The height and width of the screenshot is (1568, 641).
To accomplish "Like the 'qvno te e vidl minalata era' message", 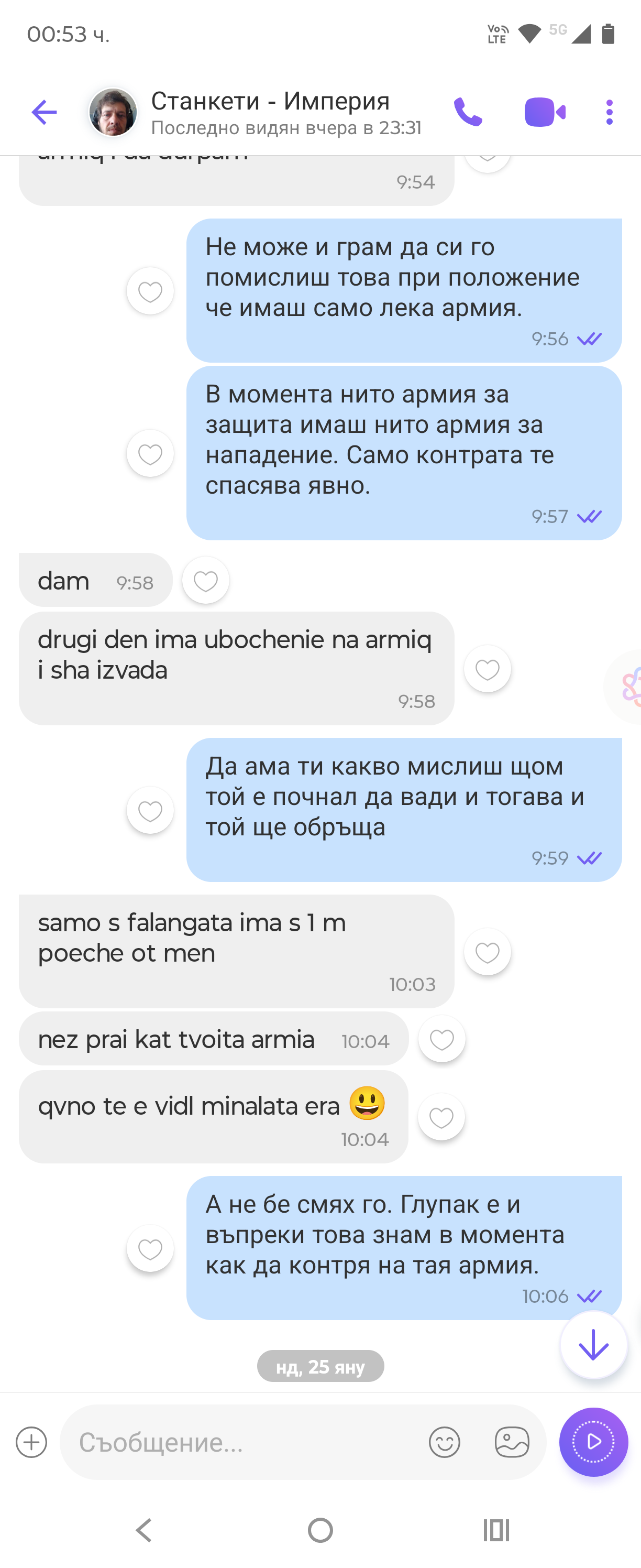I will tap(441, 1117).
